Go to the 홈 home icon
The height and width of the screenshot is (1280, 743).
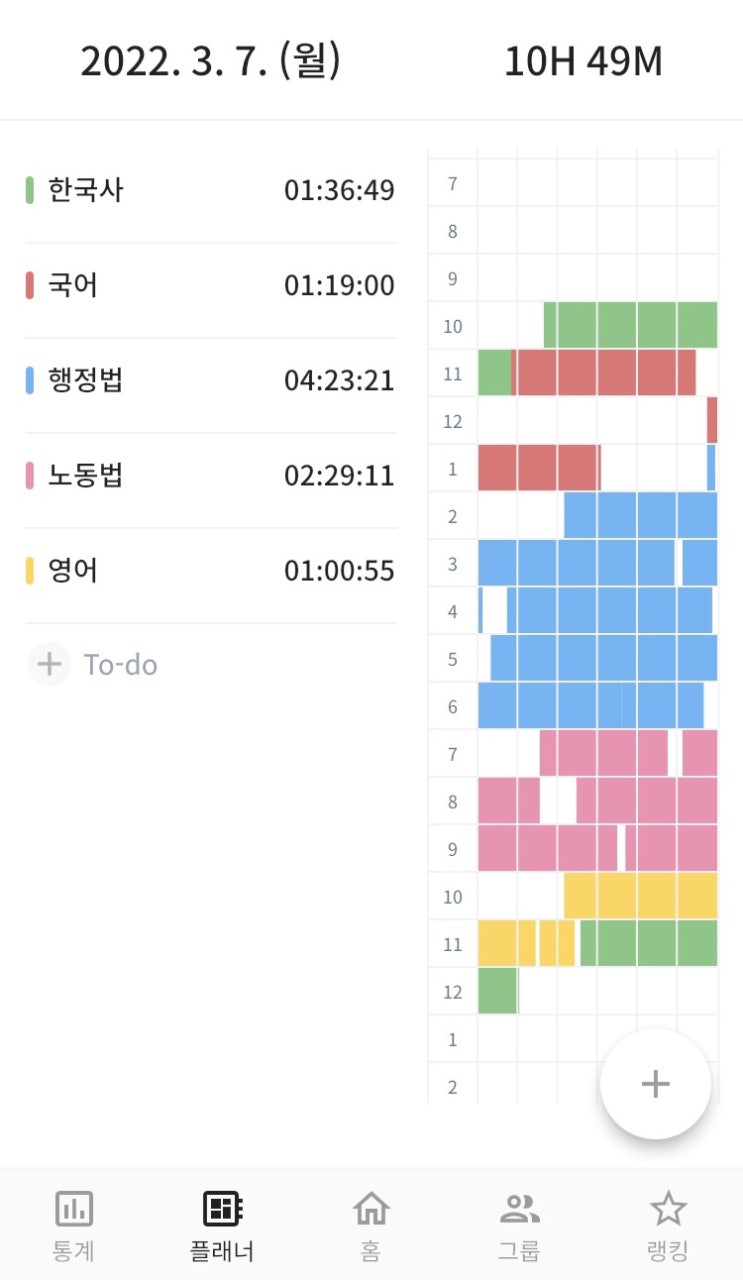pyautogui.click(x=371, y=1209)
